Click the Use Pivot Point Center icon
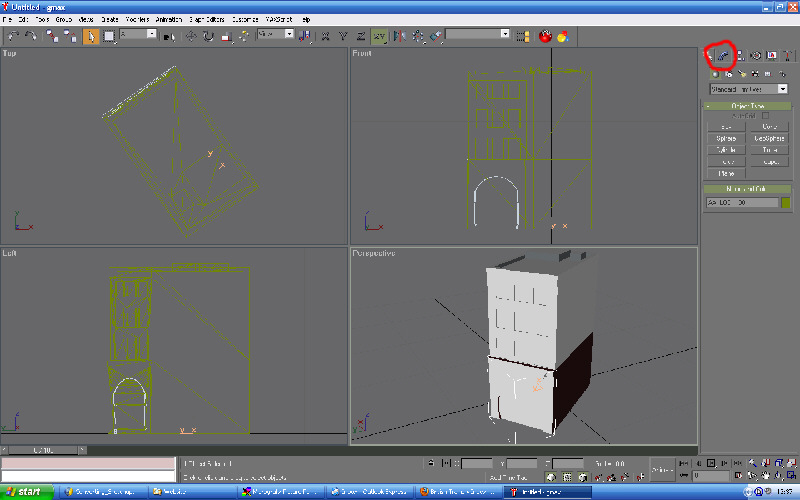The image size is (800, 500). pyautogui.click(x=305, y=36)
